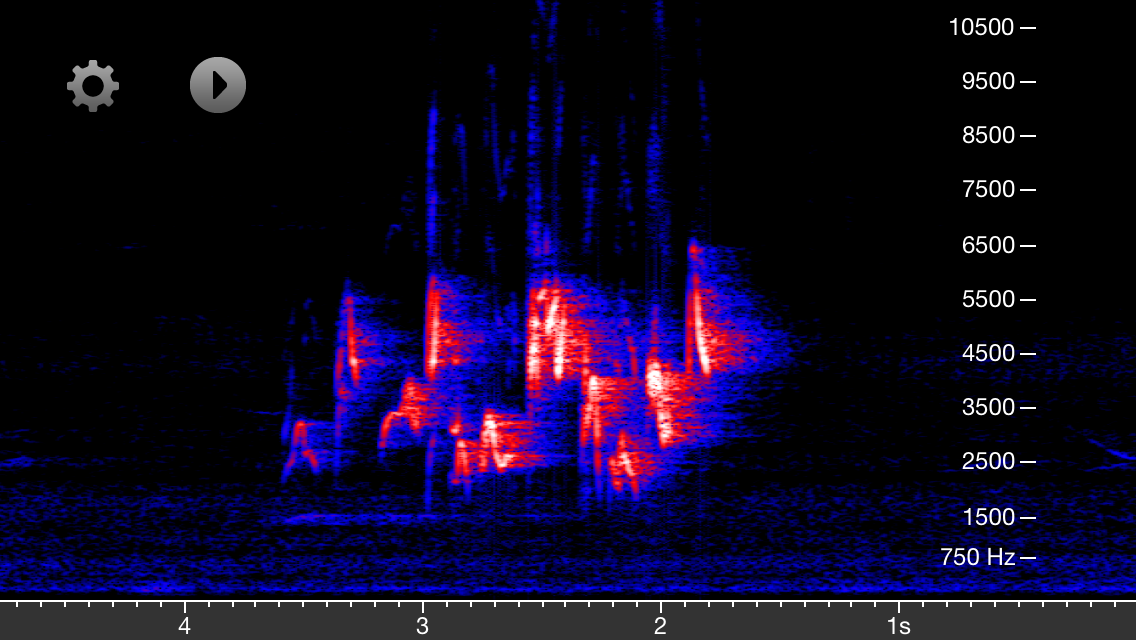Viewport: 1136px width, 640px height.
Task: Click the 6500 frequency gridline marker
Action: [1026, 244]
